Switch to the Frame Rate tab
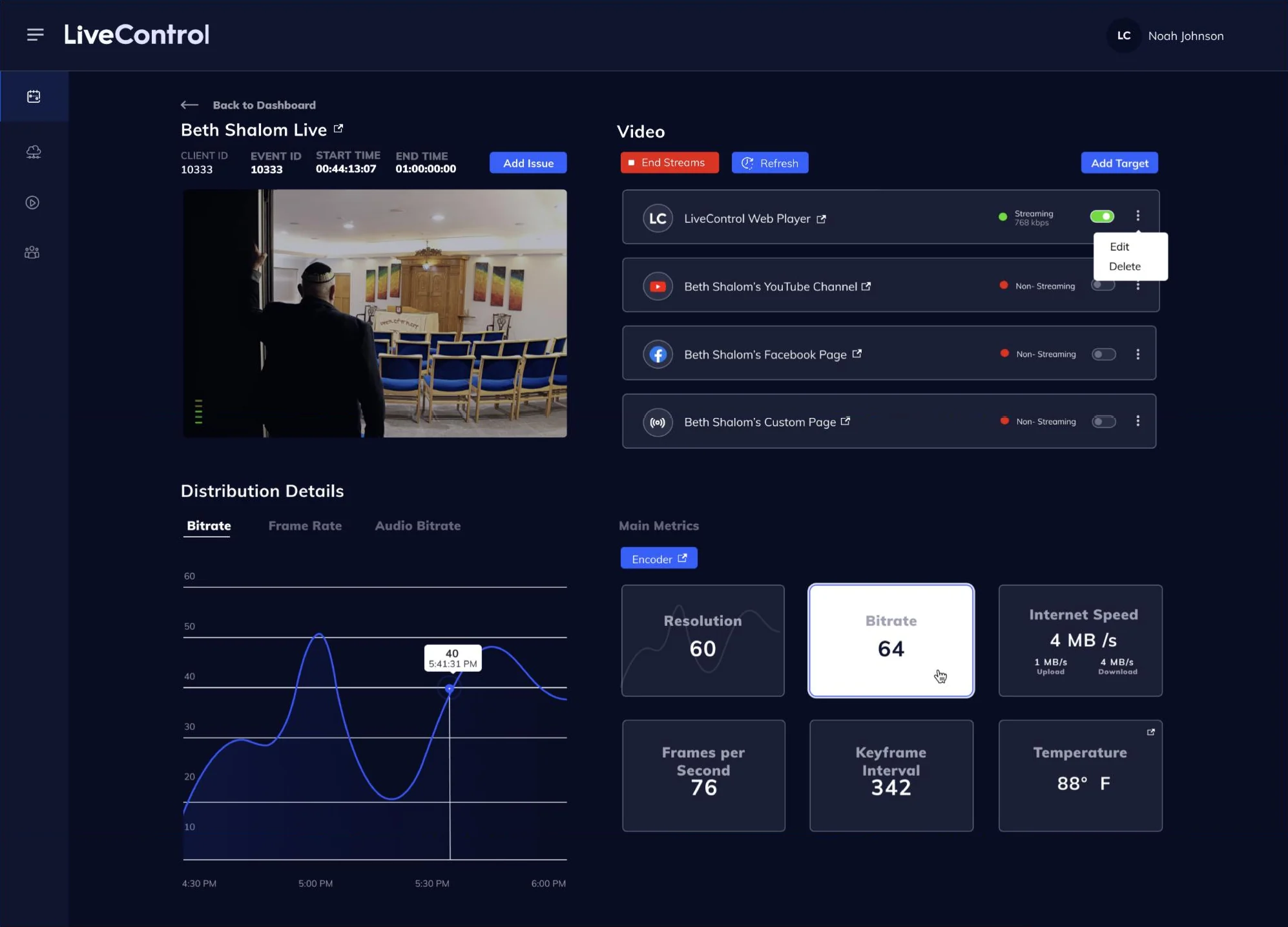Image resolution: width=1288 pixels, height=927 pixels. tap(305, 526)
